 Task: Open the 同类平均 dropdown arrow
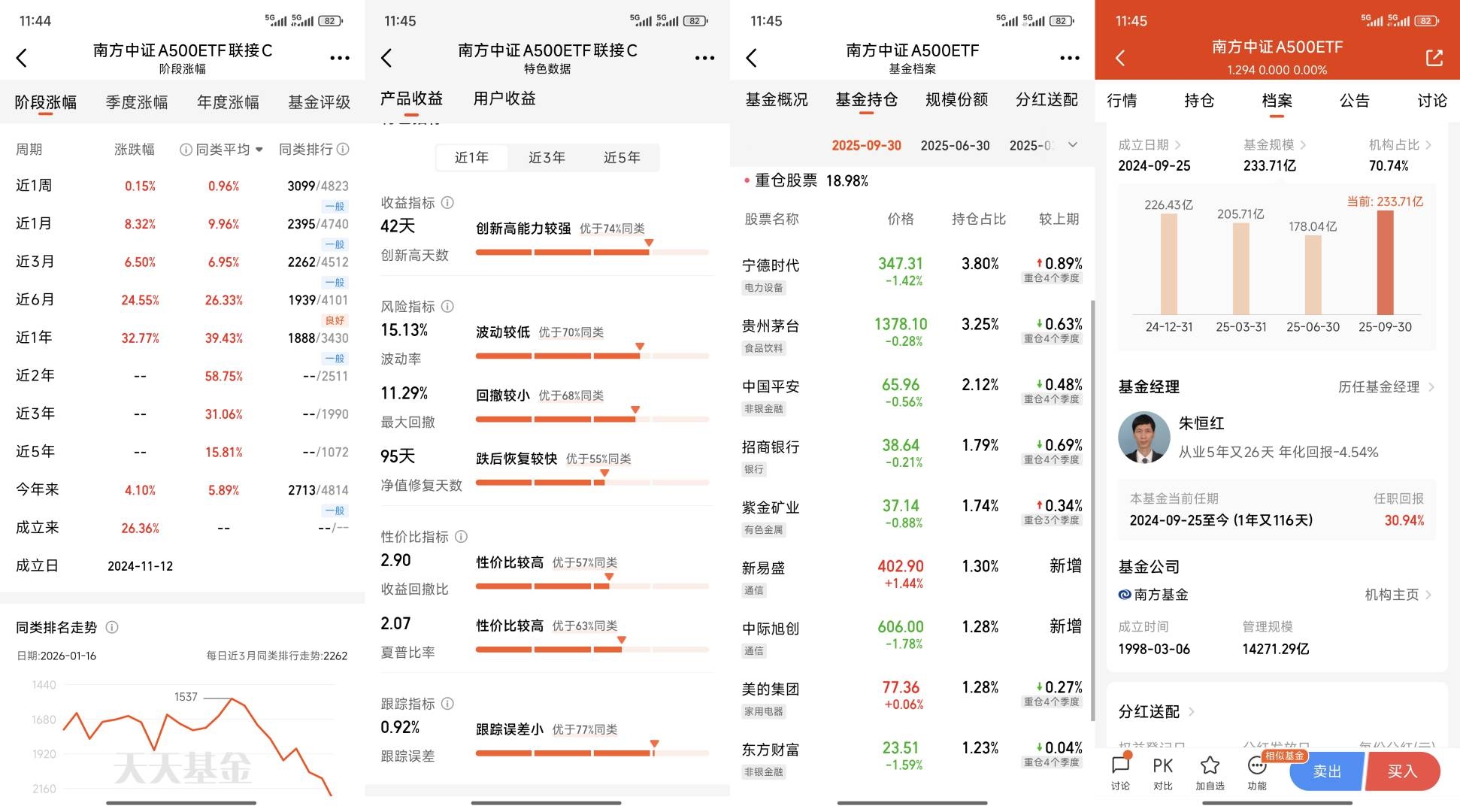(x=259, y=150)
